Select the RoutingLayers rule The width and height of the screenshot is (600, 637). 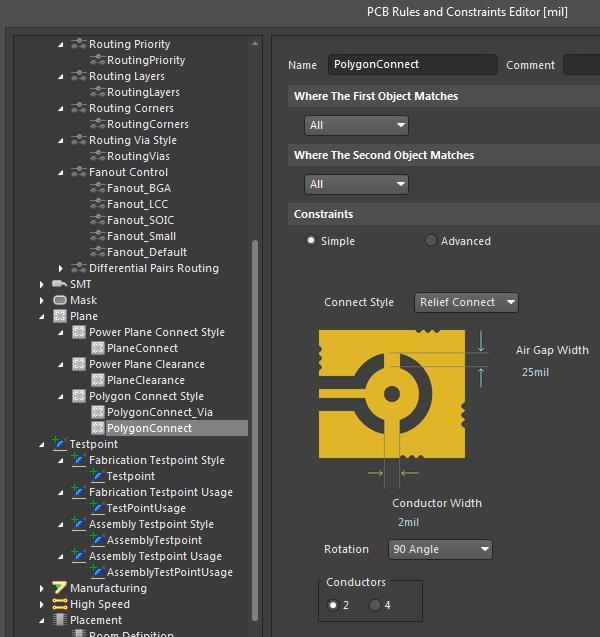click(143, 92)
